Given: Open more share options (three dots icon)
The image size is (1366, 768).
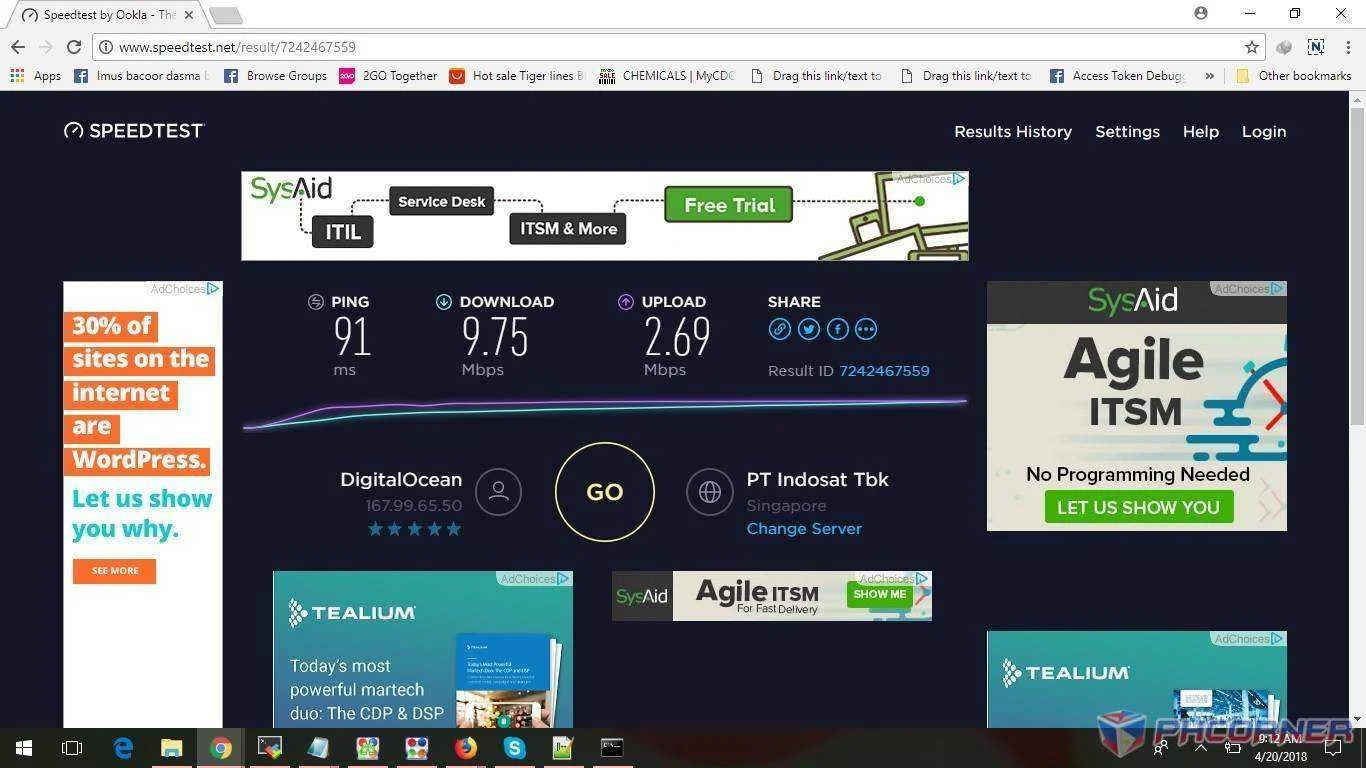Looking at the screenshot, I should pyautogui.click(x=866, y=329).
